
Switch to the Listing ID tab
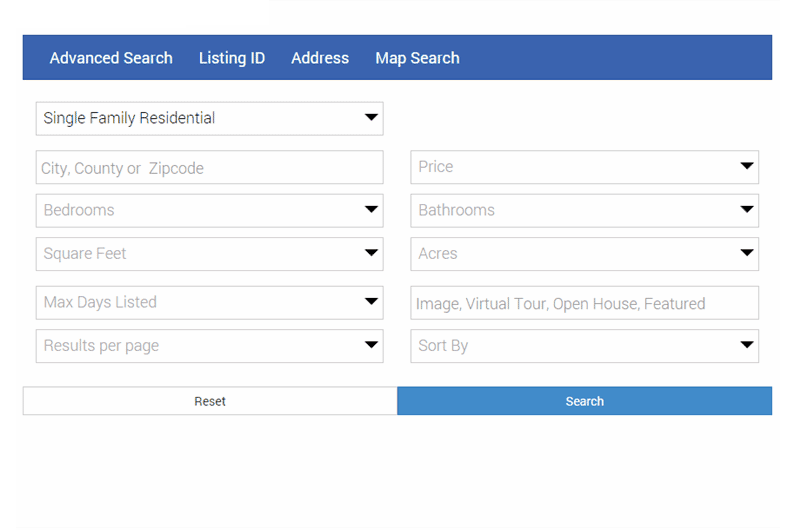[232, 58]
